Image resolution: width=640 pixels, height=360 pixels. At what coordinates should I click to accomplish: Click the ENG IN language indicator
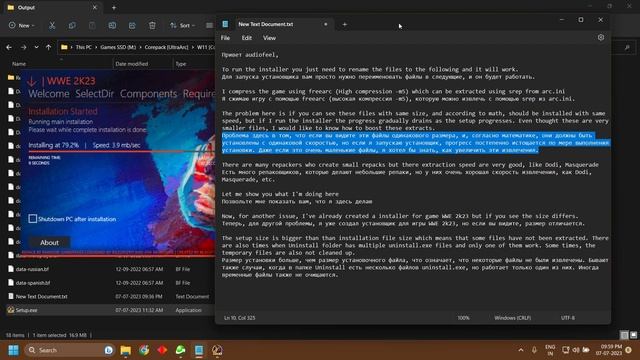pos(550,350)
